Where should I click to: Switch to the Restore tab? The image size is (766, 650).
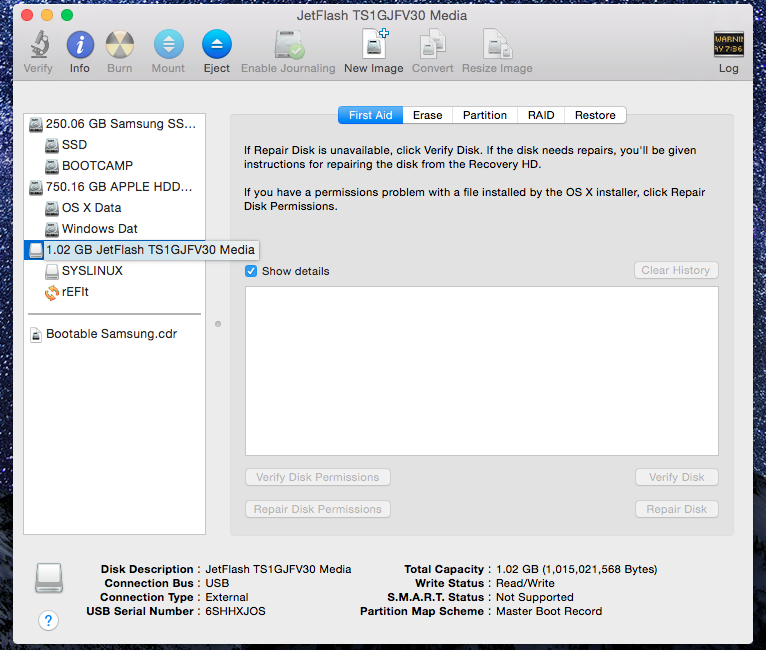595,115
